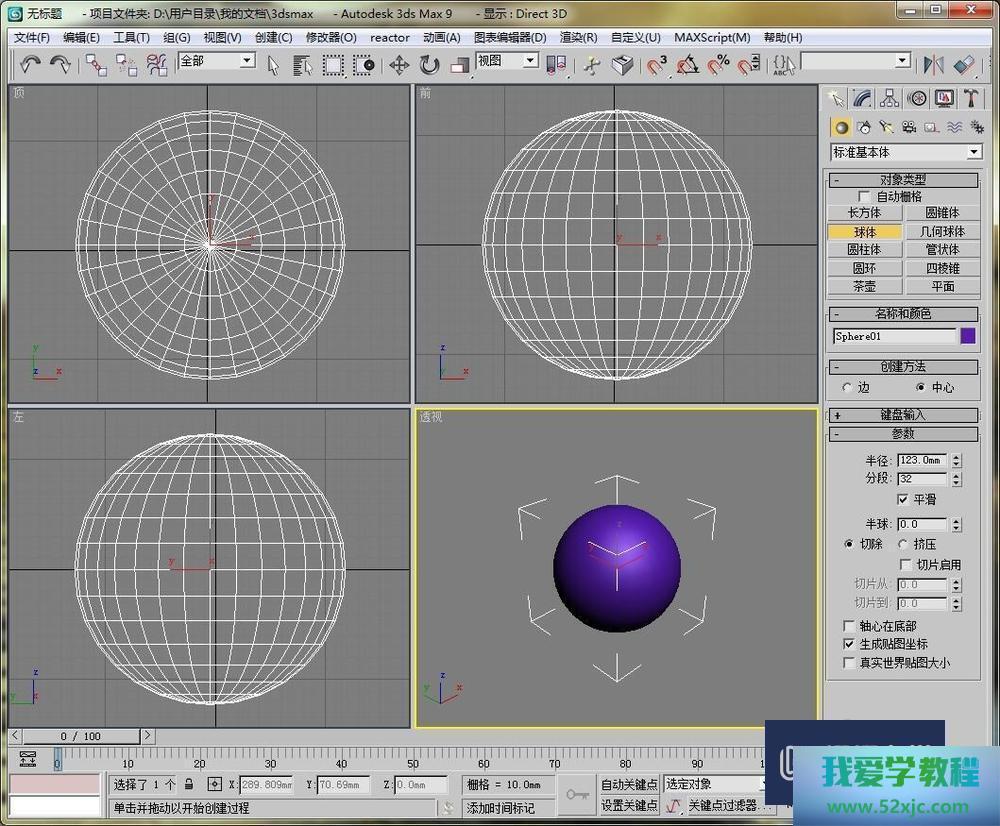The image size is (1000, 826).
Task: Click the 自动关键点 button
Action: pyautogui.click(x=629, y=785)
